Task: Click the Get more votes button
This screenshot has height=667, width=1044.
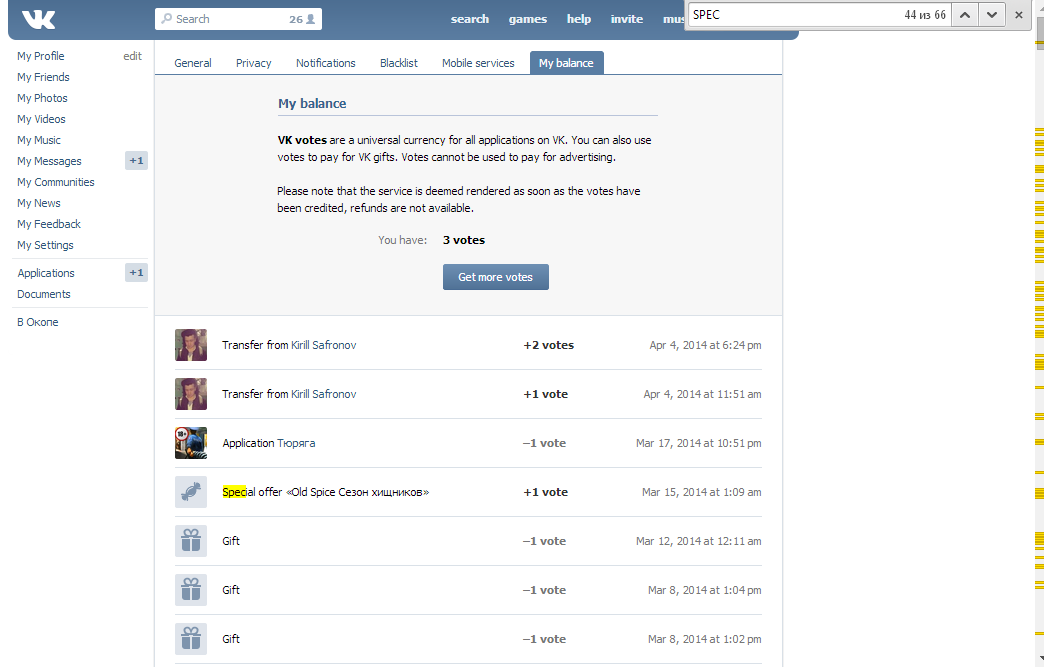Action: [496, 277]
